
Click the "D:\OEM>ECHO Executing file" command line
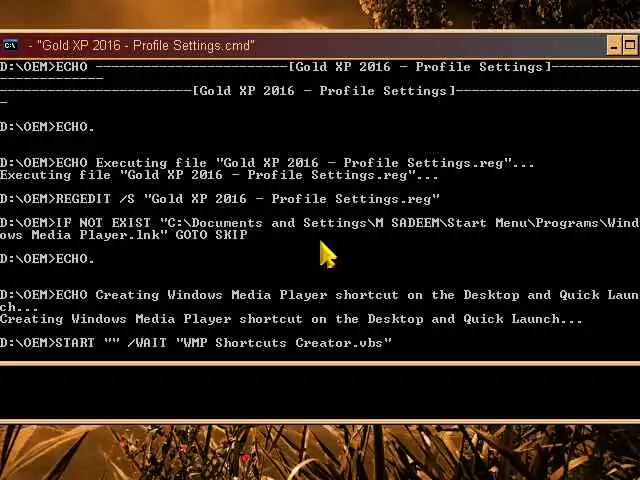267,163
